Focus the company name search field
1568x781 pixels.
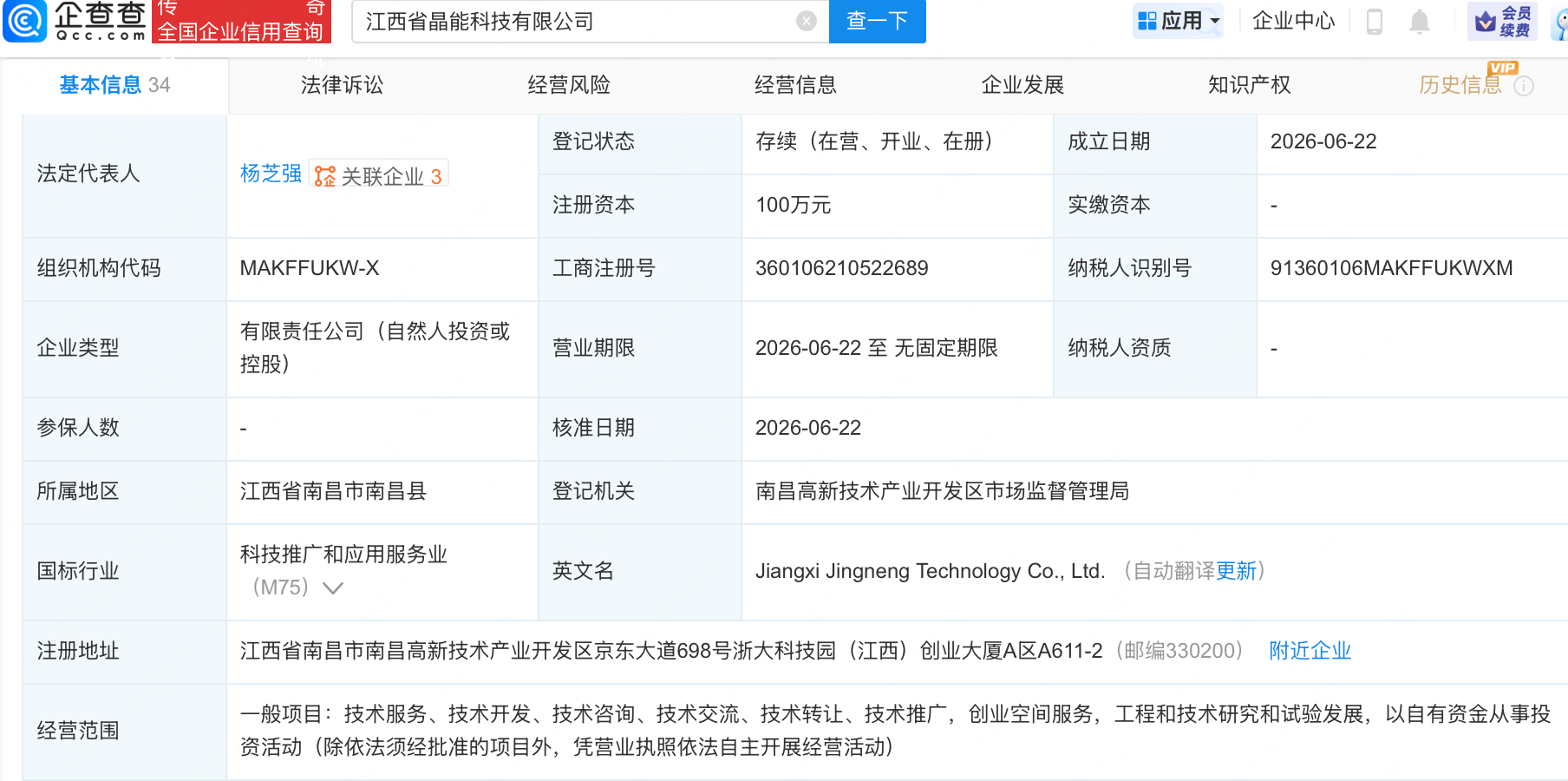[x=577, y=21]
